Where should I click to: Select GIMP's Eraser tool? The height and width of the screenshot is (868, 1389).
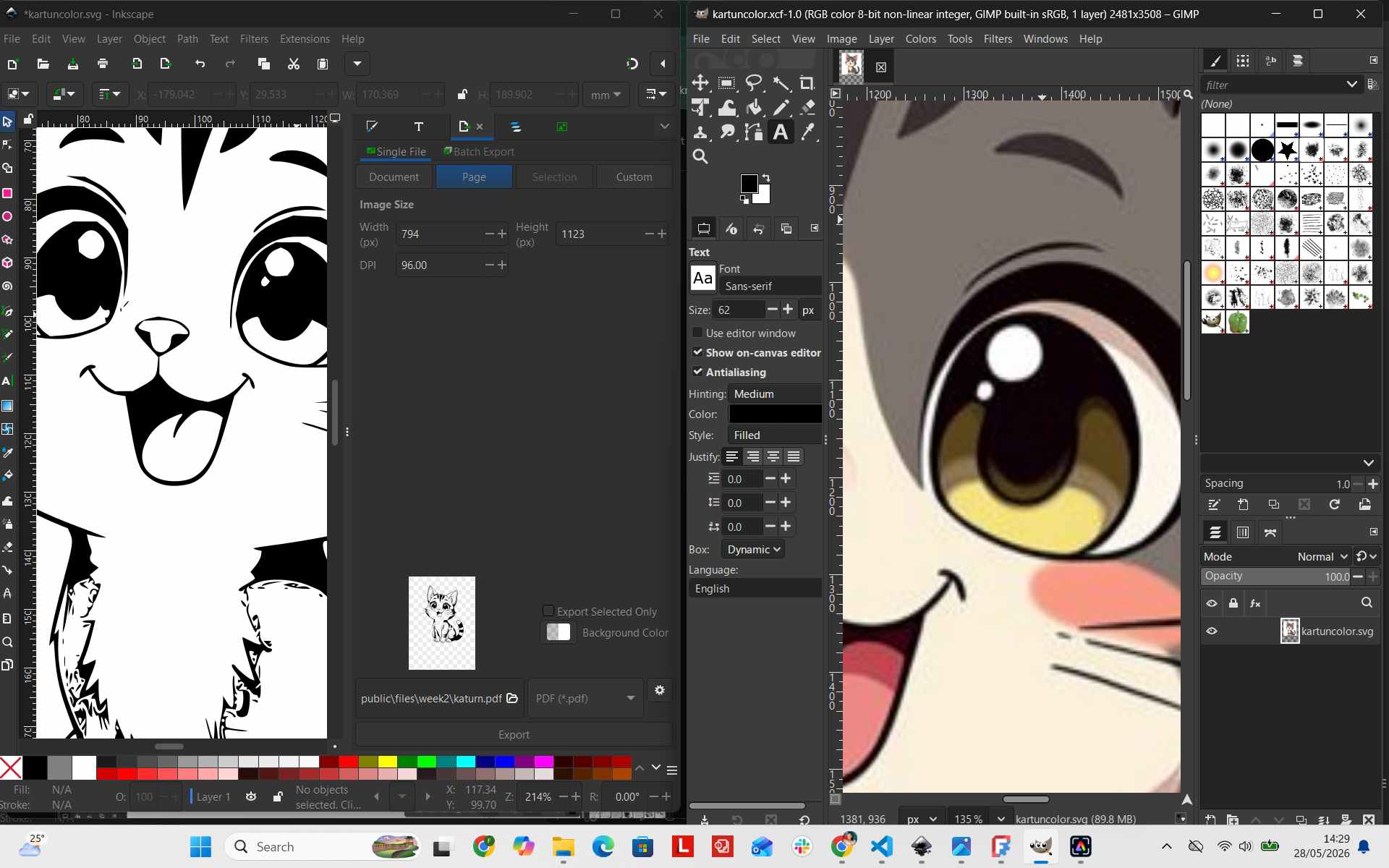click(x=807, y=108)
